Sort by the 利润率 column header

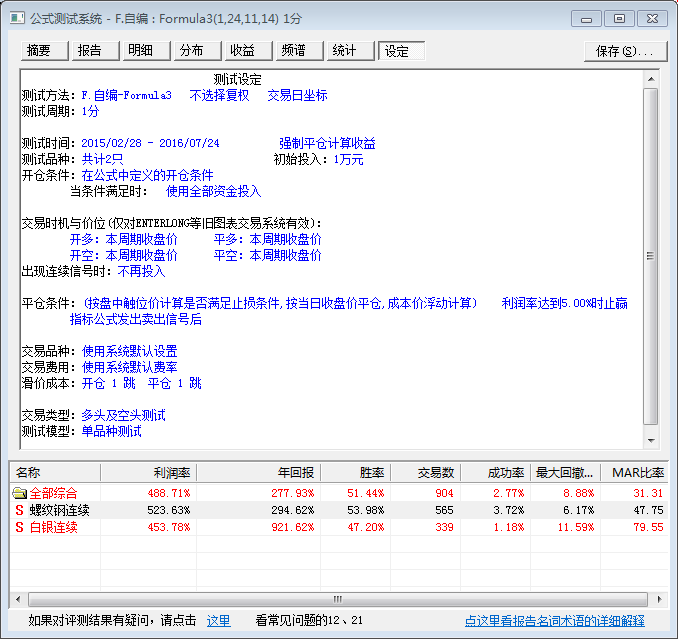coord(148,473)
